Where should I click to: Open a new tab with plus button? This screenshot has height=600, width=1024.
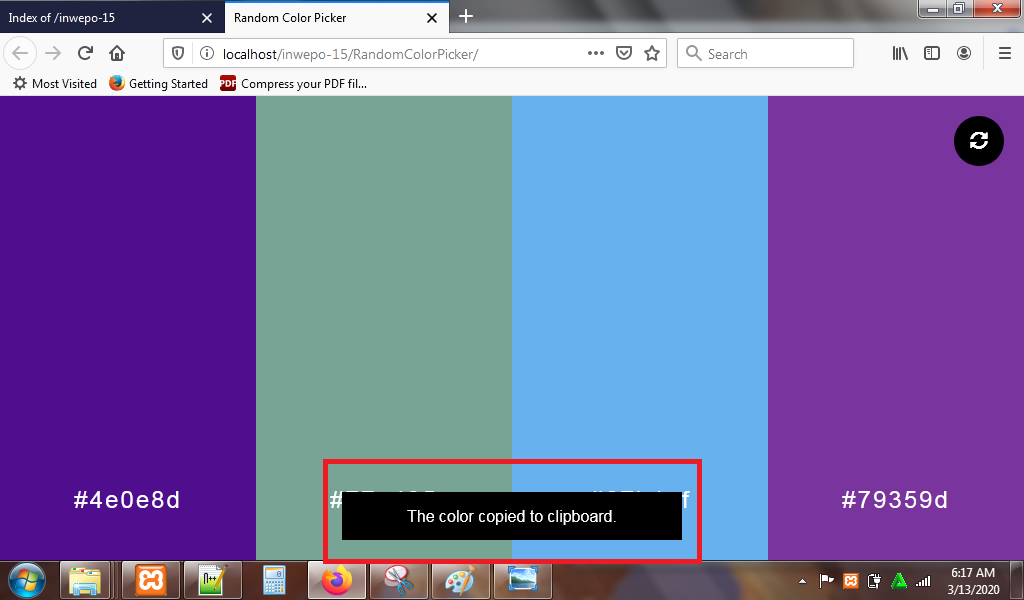click(x=466, y=16)
